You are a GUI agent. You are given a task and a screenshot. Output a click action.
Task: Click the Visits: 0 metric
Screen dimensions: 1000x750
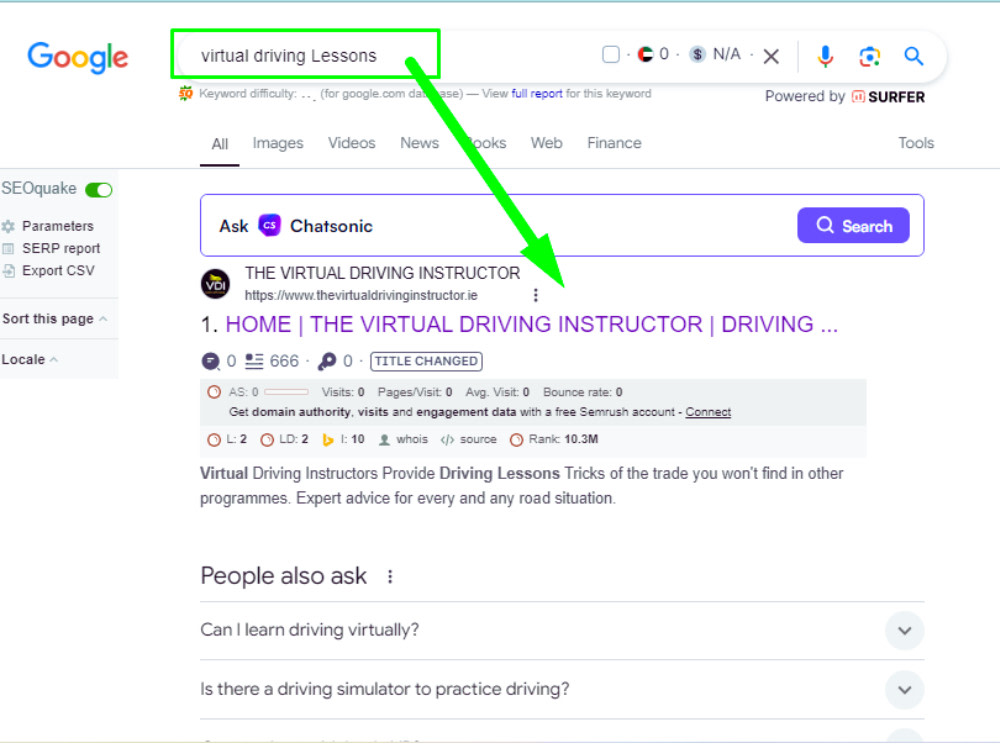(x=342, y=392)
